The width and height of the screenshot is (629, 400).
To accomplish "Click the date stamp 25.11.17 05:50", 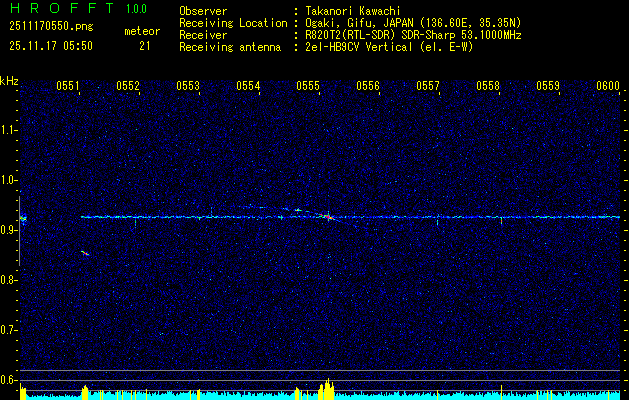I will [x=51, y=46].
